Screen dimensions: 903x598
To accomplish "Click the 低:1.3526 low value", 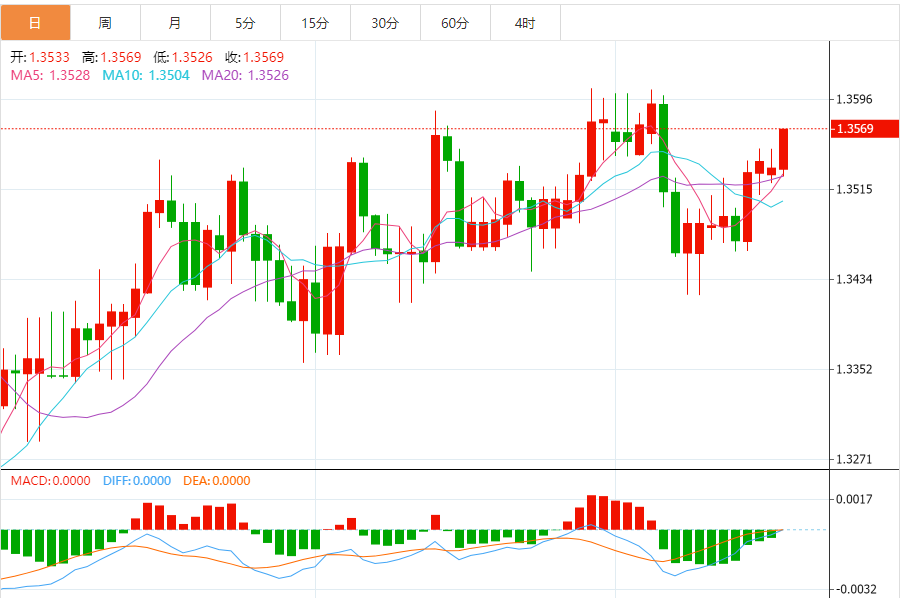I will pyautogui.click(x=183, y=57).
